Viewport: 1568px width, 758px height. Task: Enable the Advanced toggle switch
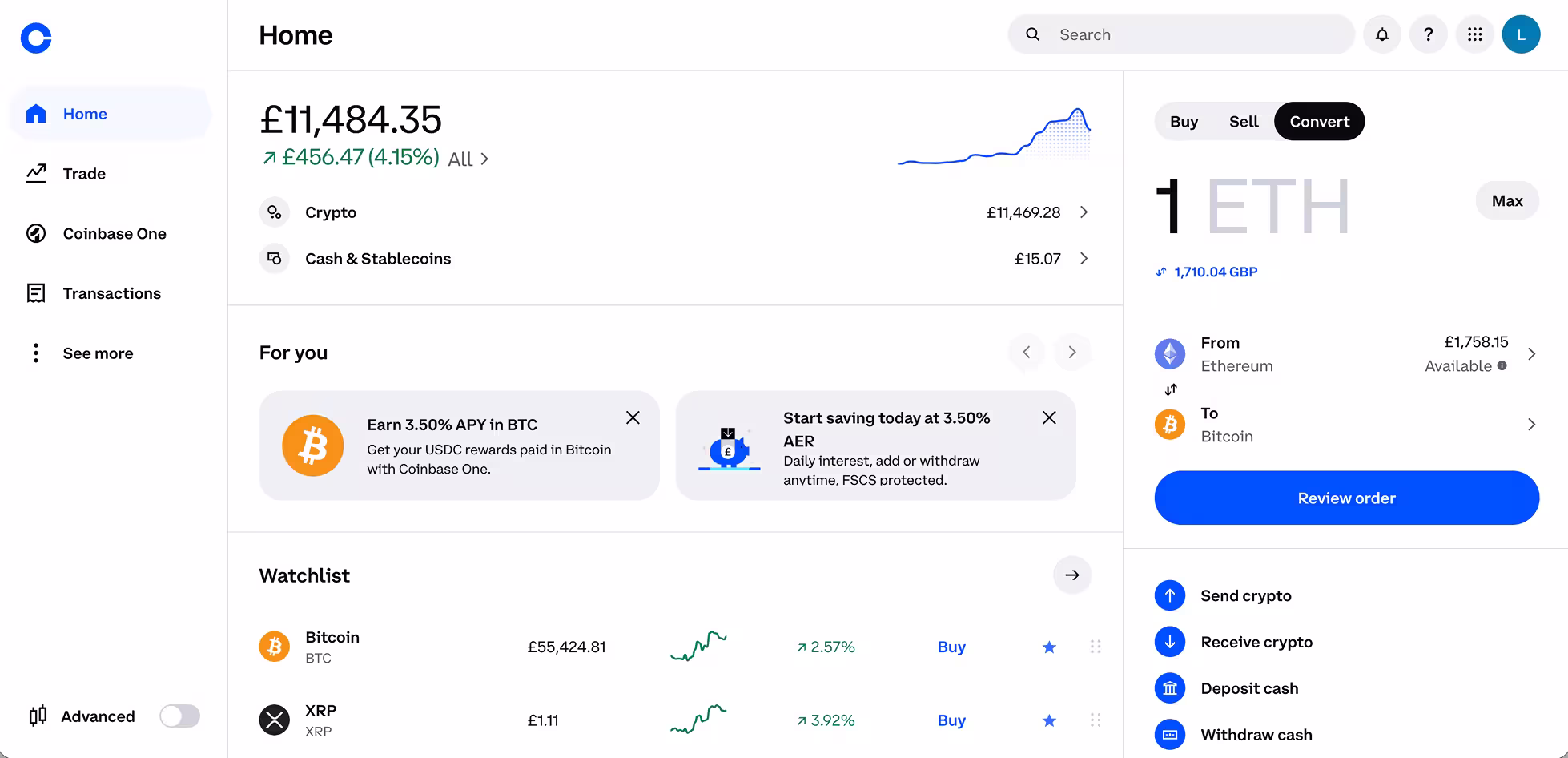click(x=179, y=716)
